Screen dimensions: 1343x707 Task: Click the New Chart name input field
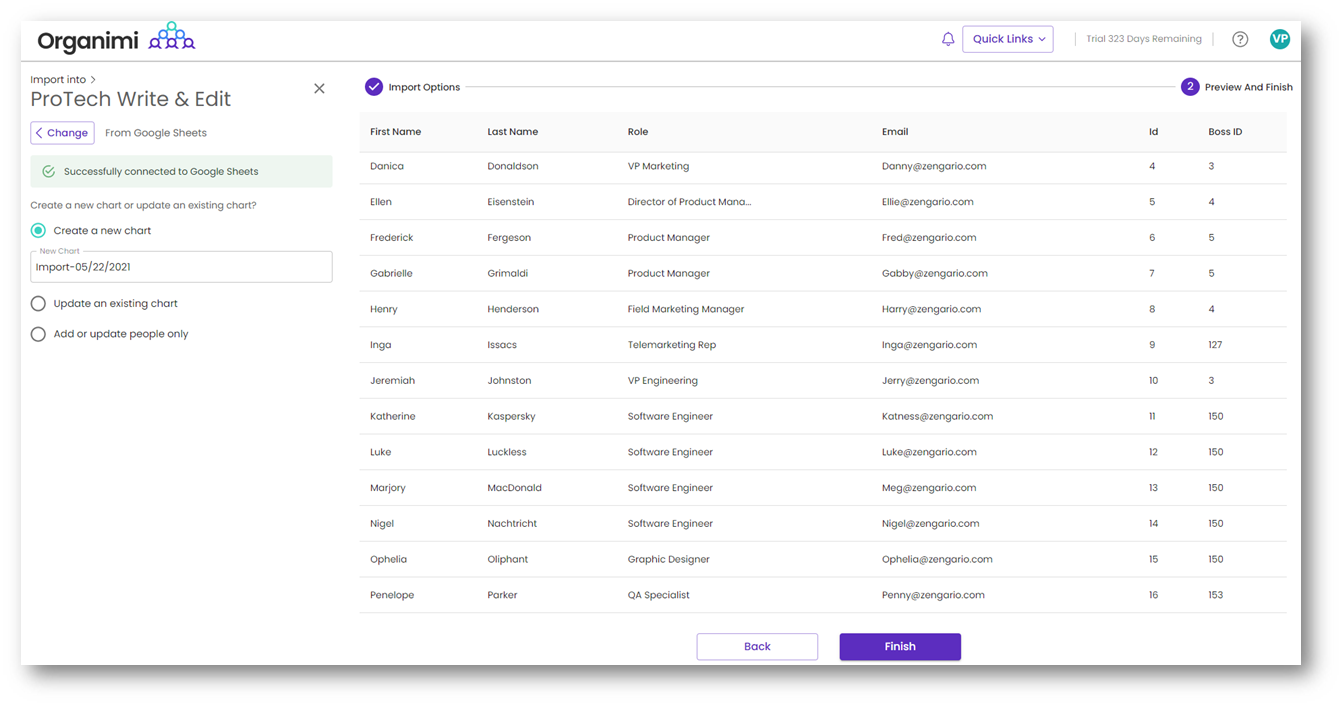[x=181, y=268]
